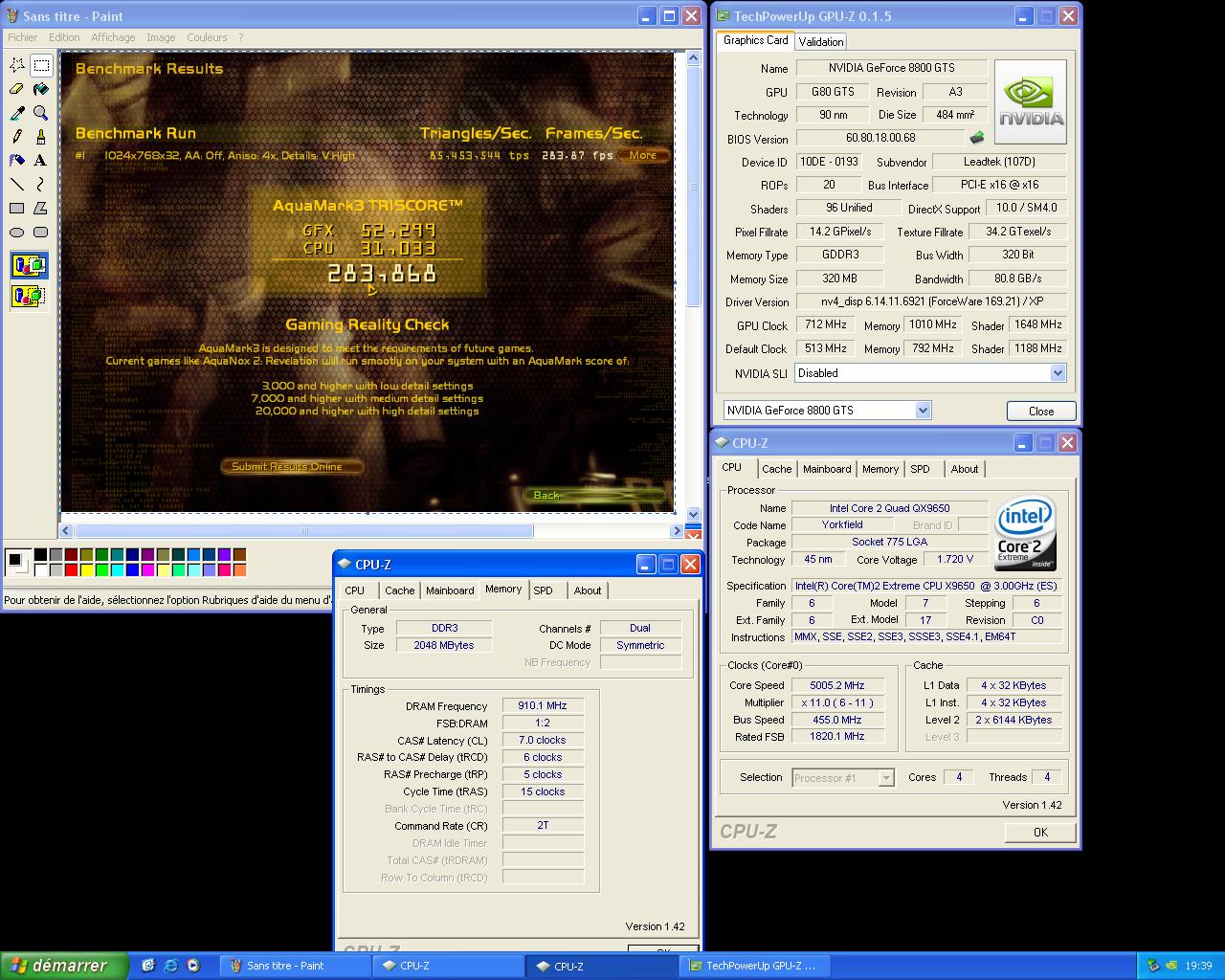Pick the Color Picker eyedropper tool
Viewport: 1225px width, 980px height.
(17, 113)
